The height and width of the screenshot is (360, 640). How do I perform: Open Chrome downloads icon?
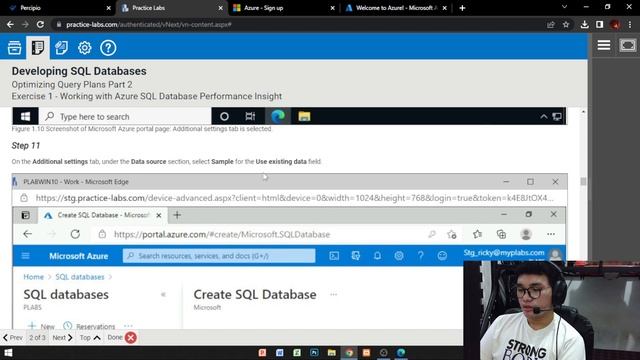(x=584, y=24)
